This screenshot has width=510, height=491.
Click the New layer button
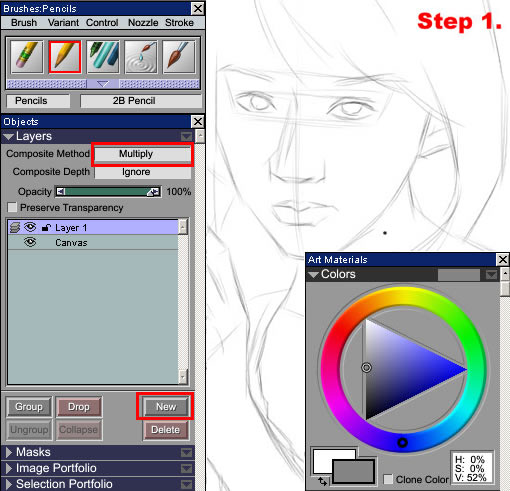(x=166, y=407)
